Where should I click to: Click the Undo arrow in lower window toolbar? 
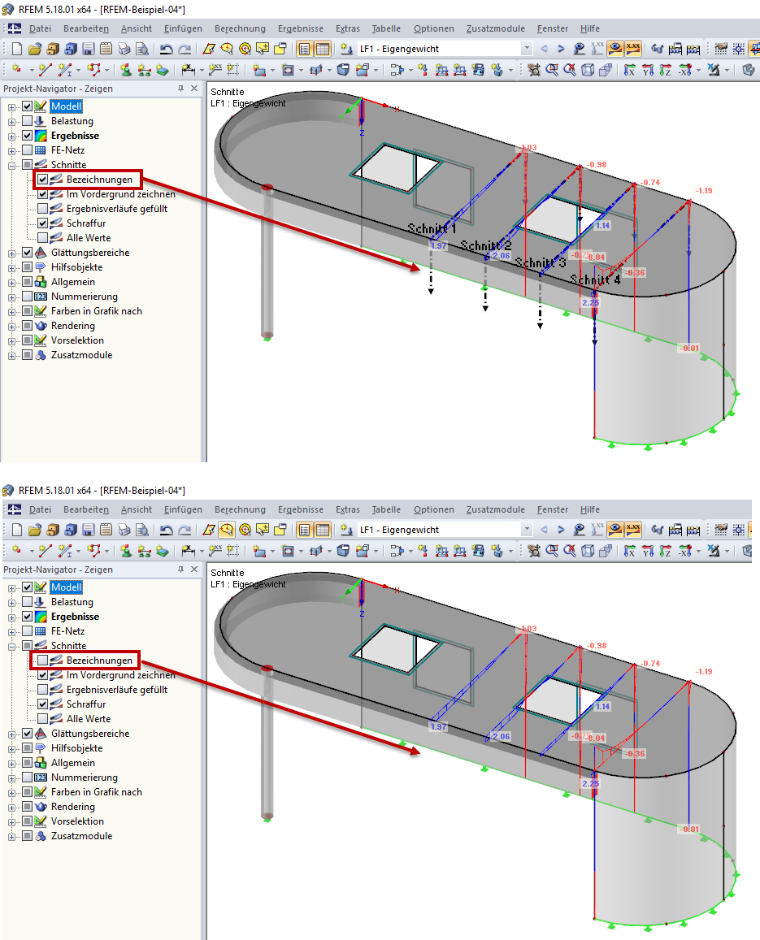pos(167,529)
